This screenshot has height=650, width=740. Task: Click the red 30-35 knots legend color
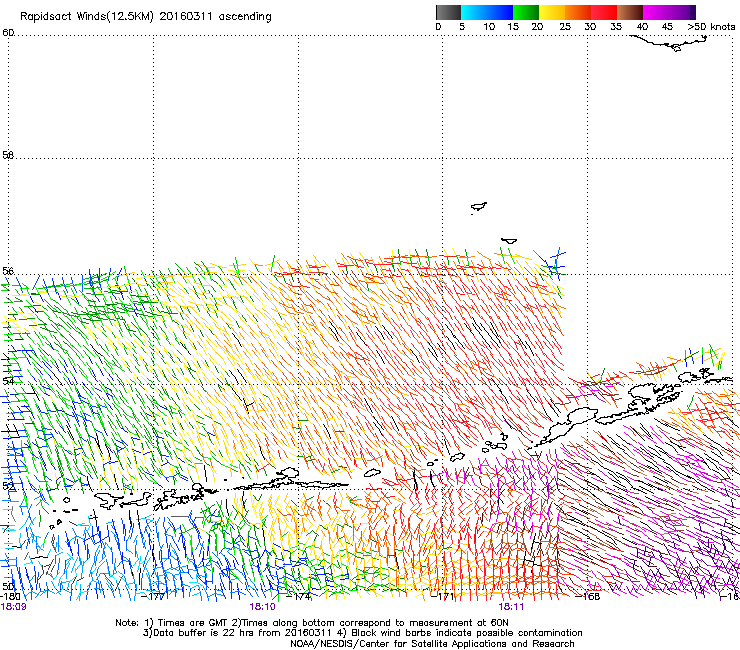pyautogui.click(x=604, y=12)
